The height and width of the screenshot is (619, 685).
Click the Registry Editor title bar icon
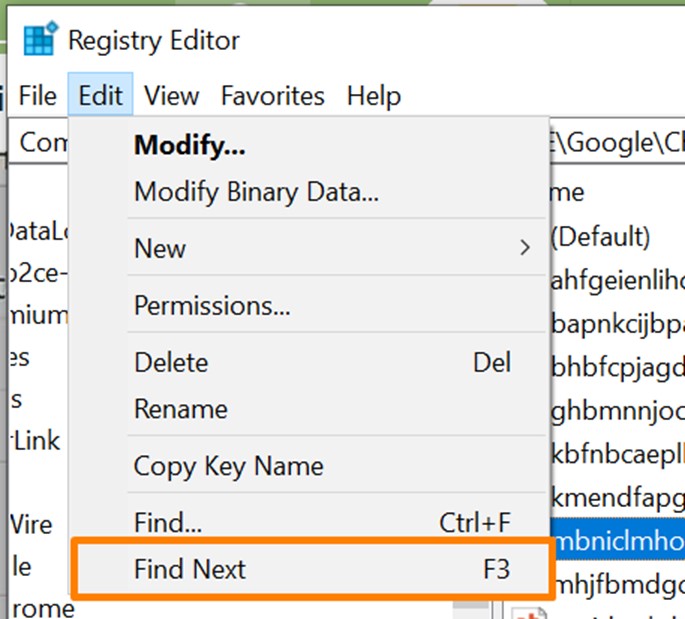tap(39, 40)
